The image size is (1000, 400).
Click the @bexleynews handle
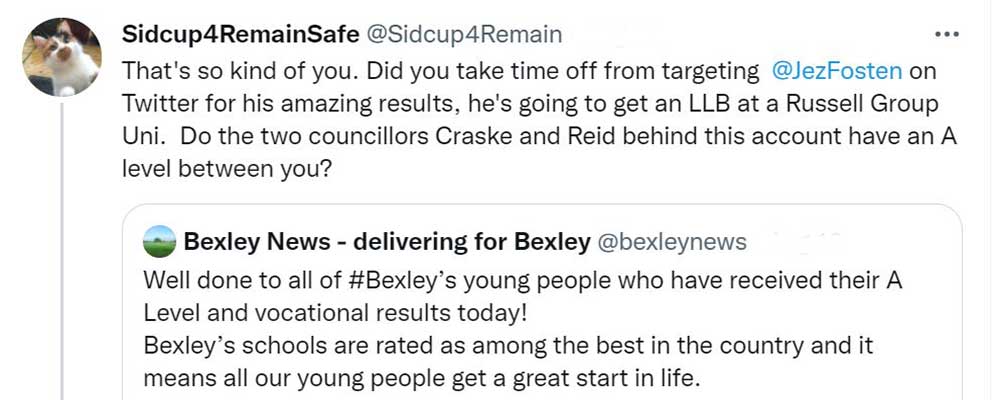[671, 241]
